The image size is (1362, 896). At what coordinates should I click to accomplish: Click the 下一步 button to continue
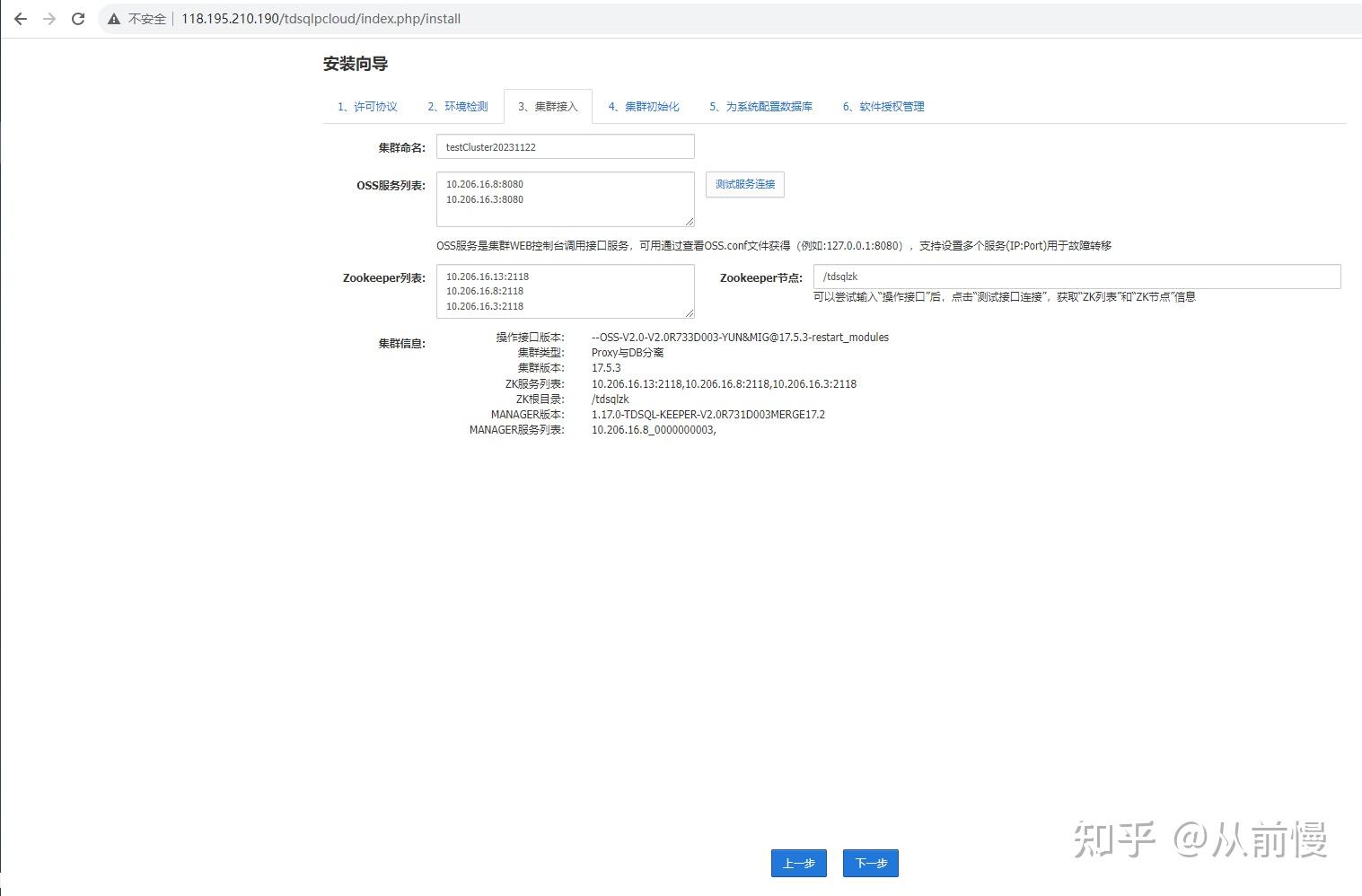pyautogui.click(x=869, y=863)
